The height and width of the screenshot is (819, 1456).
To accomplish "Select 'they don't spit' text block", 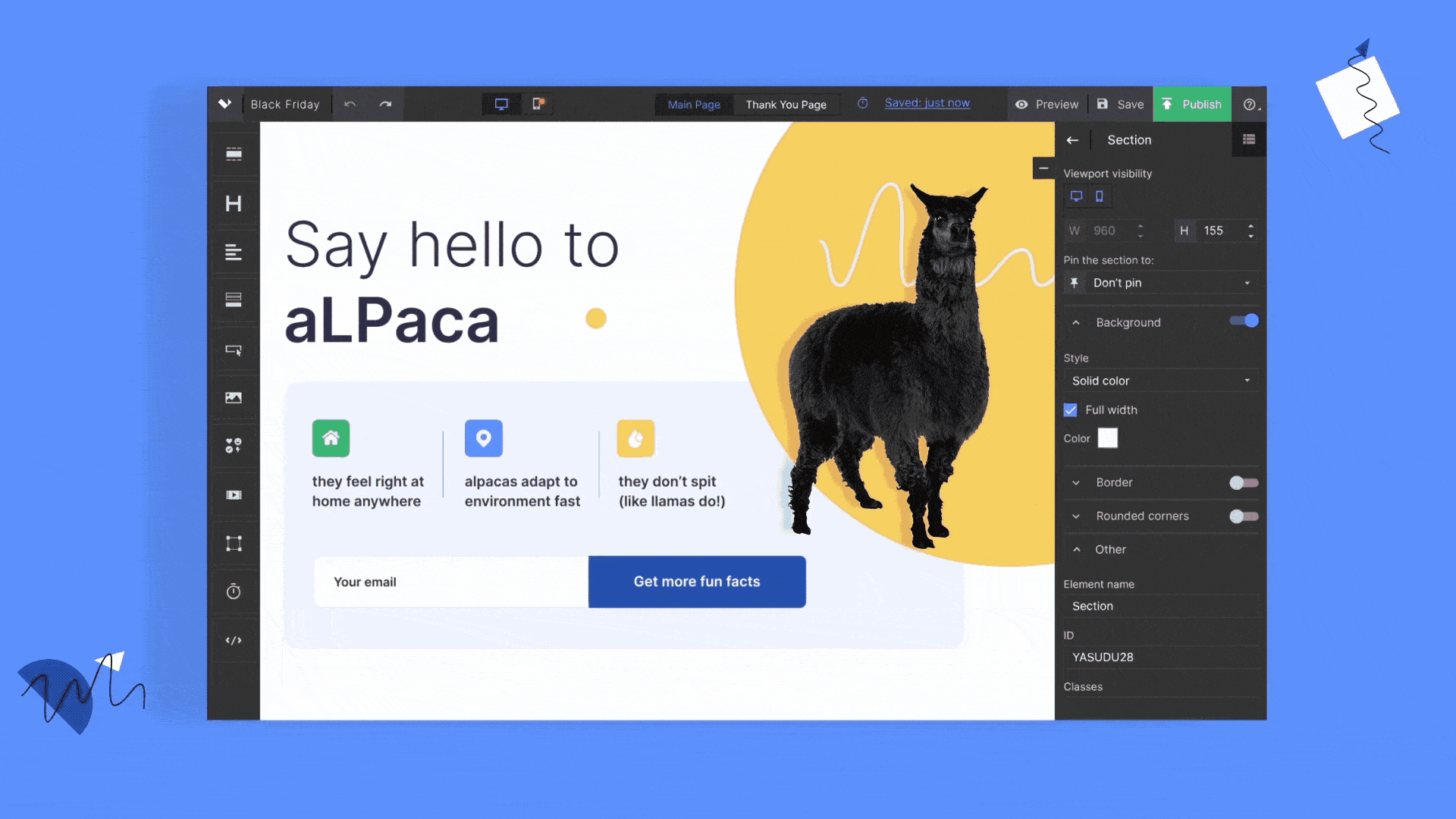I will 672,491.
